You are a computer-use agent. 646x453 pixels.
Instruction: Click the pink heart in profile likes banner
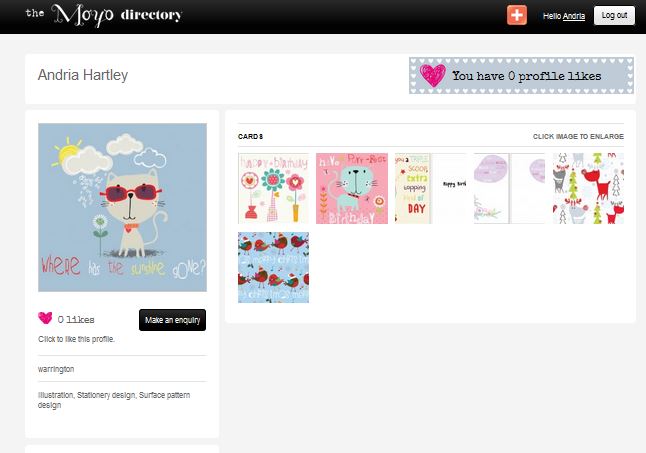click(433, 75)
